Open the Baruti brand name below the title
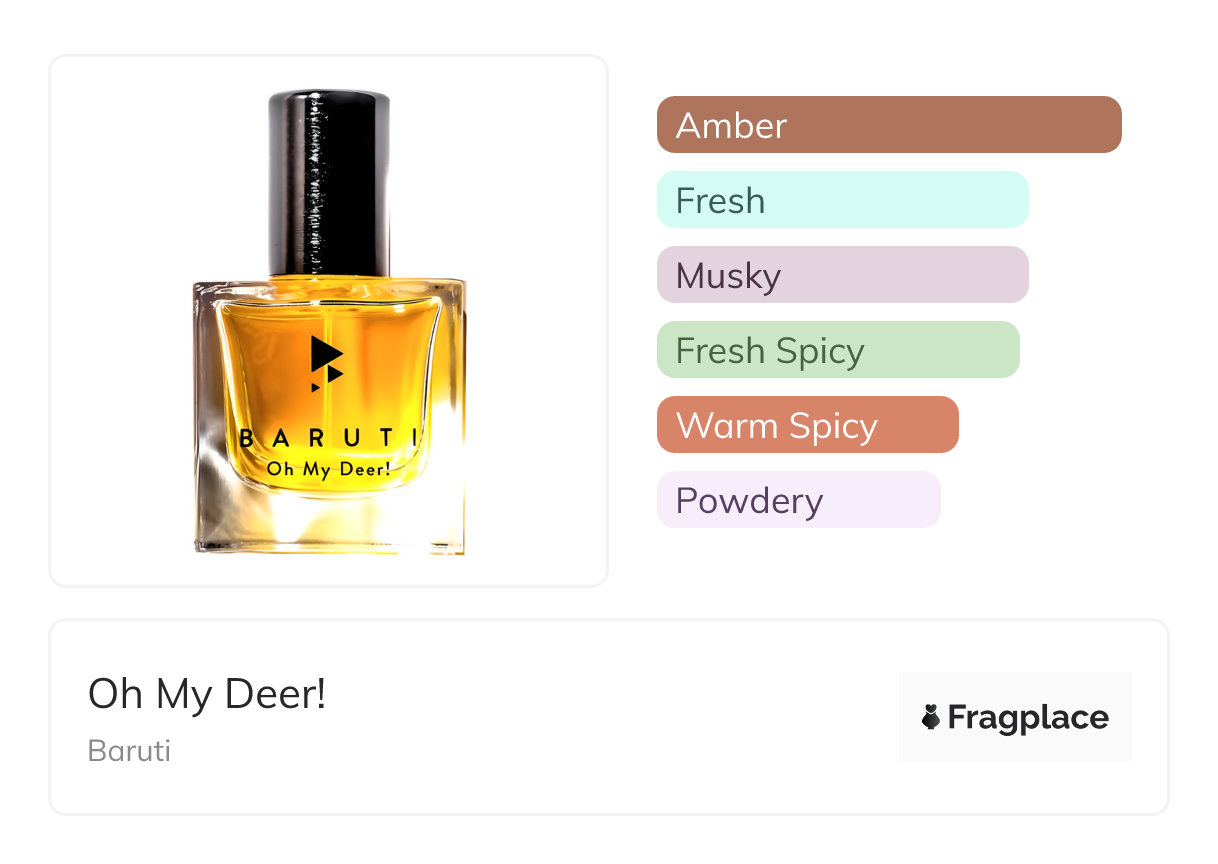The image size is (1218, 864). [129, 750]
